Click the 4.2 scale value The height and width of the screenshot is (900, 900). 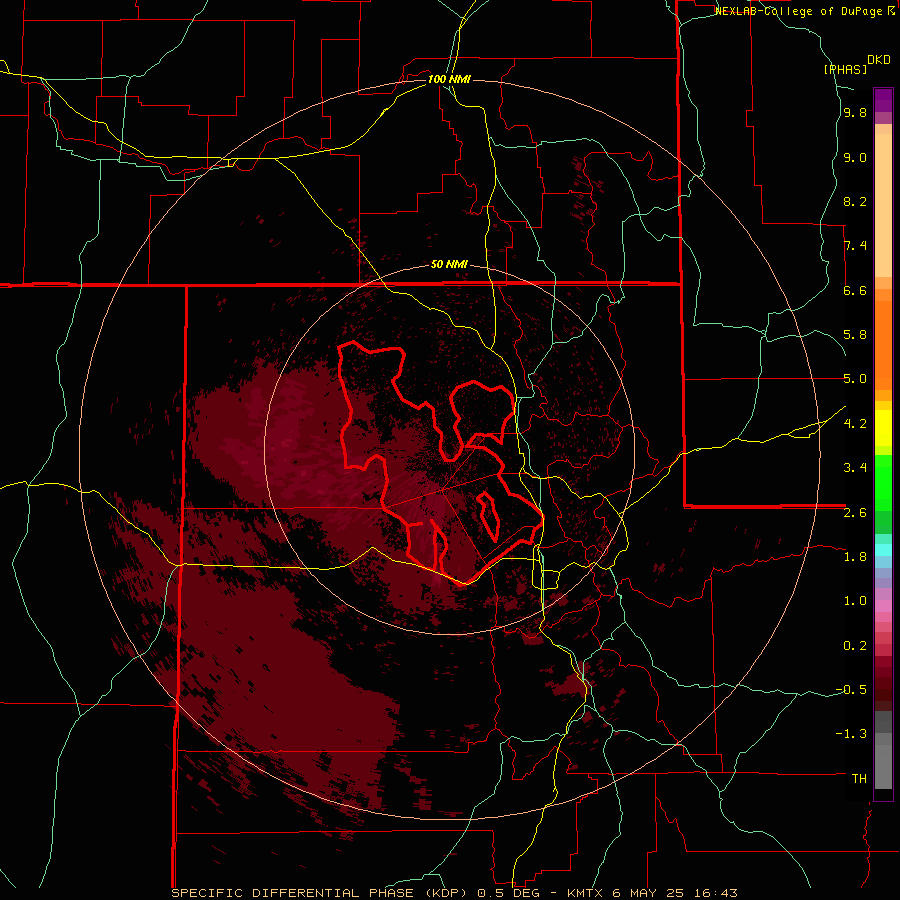[x=855, y=424]
